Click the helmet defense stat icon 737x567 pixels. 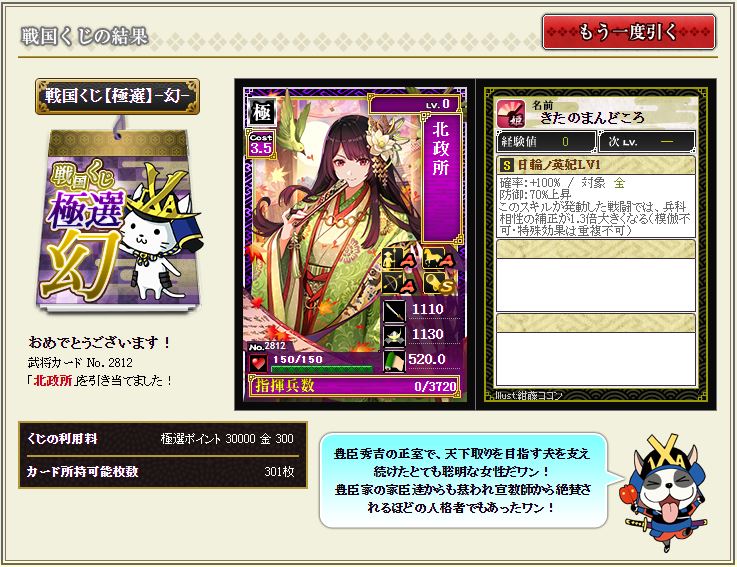coord(394,336)
